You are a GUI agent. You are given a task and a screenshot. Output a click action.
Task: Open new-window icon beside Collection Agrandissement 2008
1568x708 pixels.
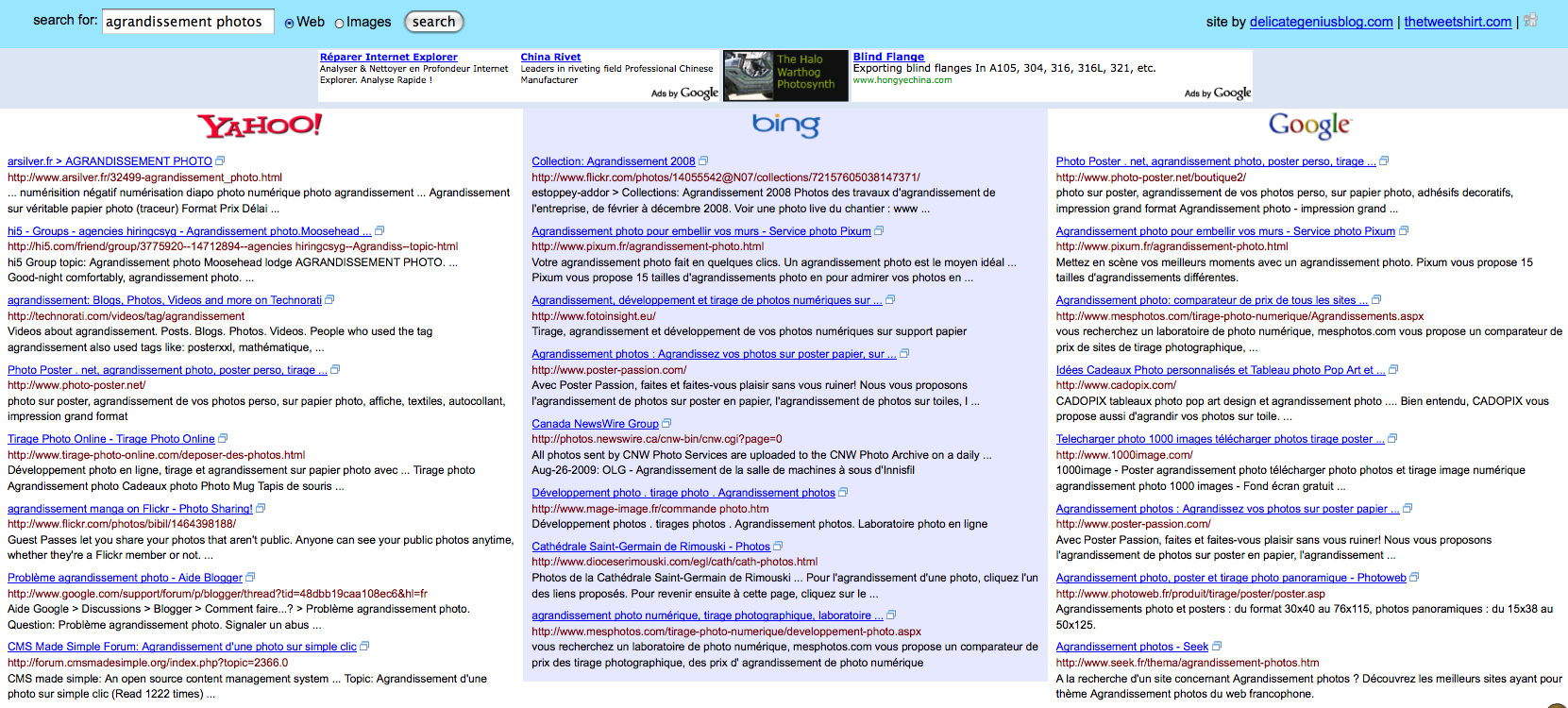[x=703, y=161]
